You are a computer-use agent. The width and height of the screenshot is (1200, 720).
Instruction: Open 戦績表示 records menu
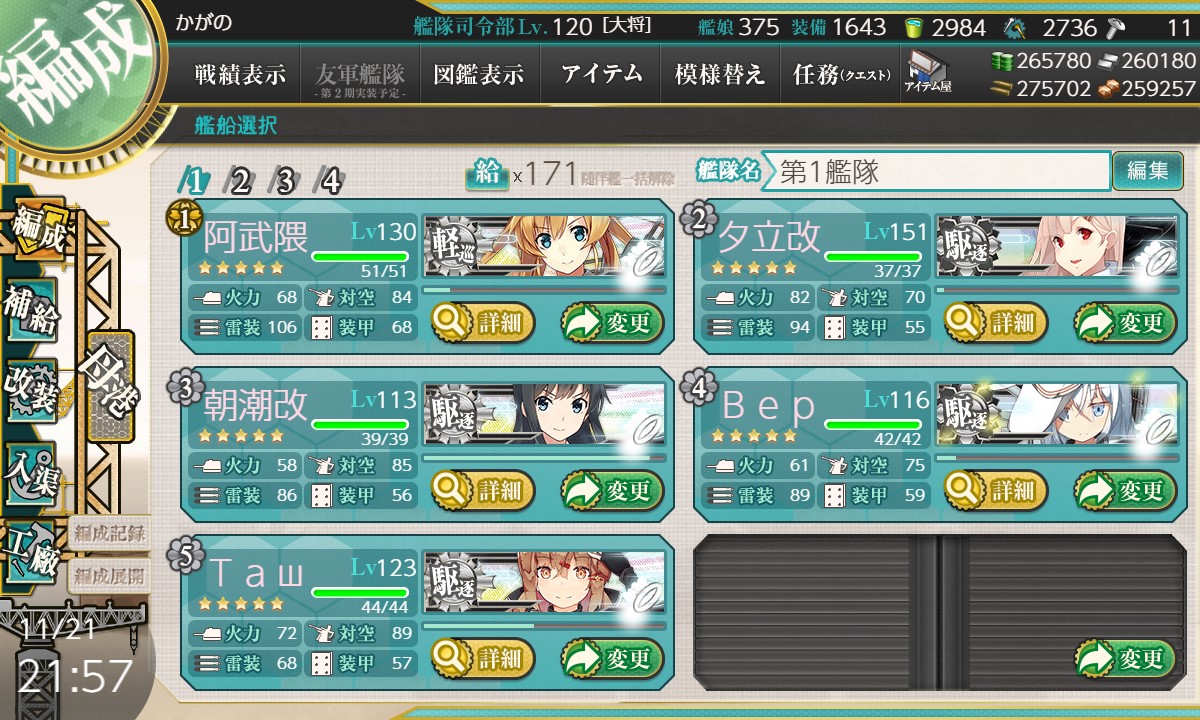[240, 75]
